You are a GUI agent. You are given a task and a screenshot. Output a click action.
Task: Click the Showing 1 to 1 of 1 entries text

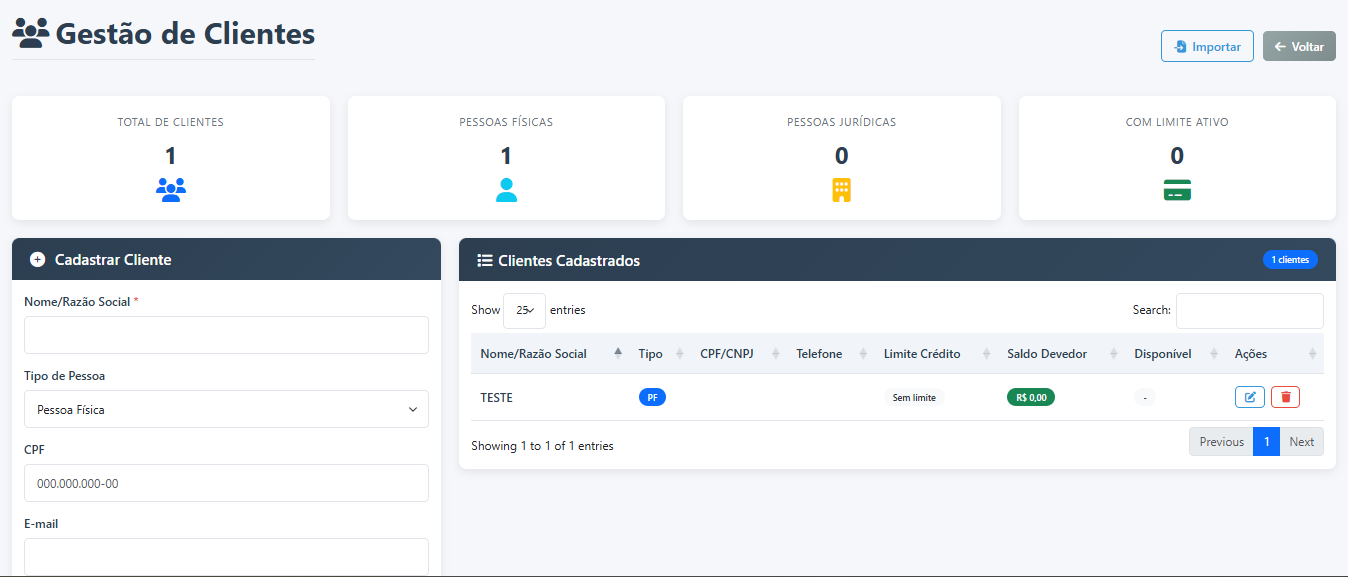pyautogui.click(x=542, y=446)
